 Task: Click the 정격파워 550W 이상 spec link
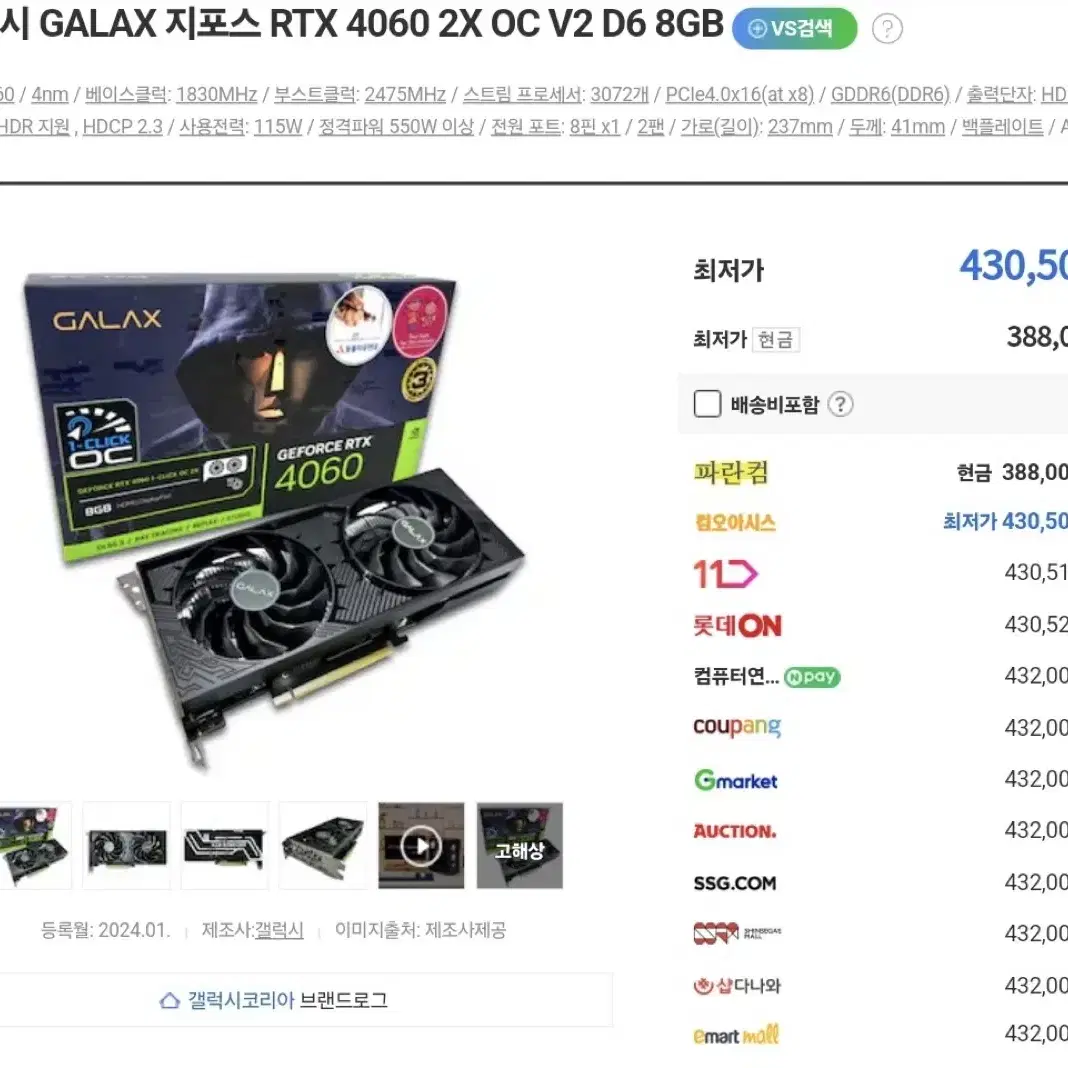click(x=396, y=127)
